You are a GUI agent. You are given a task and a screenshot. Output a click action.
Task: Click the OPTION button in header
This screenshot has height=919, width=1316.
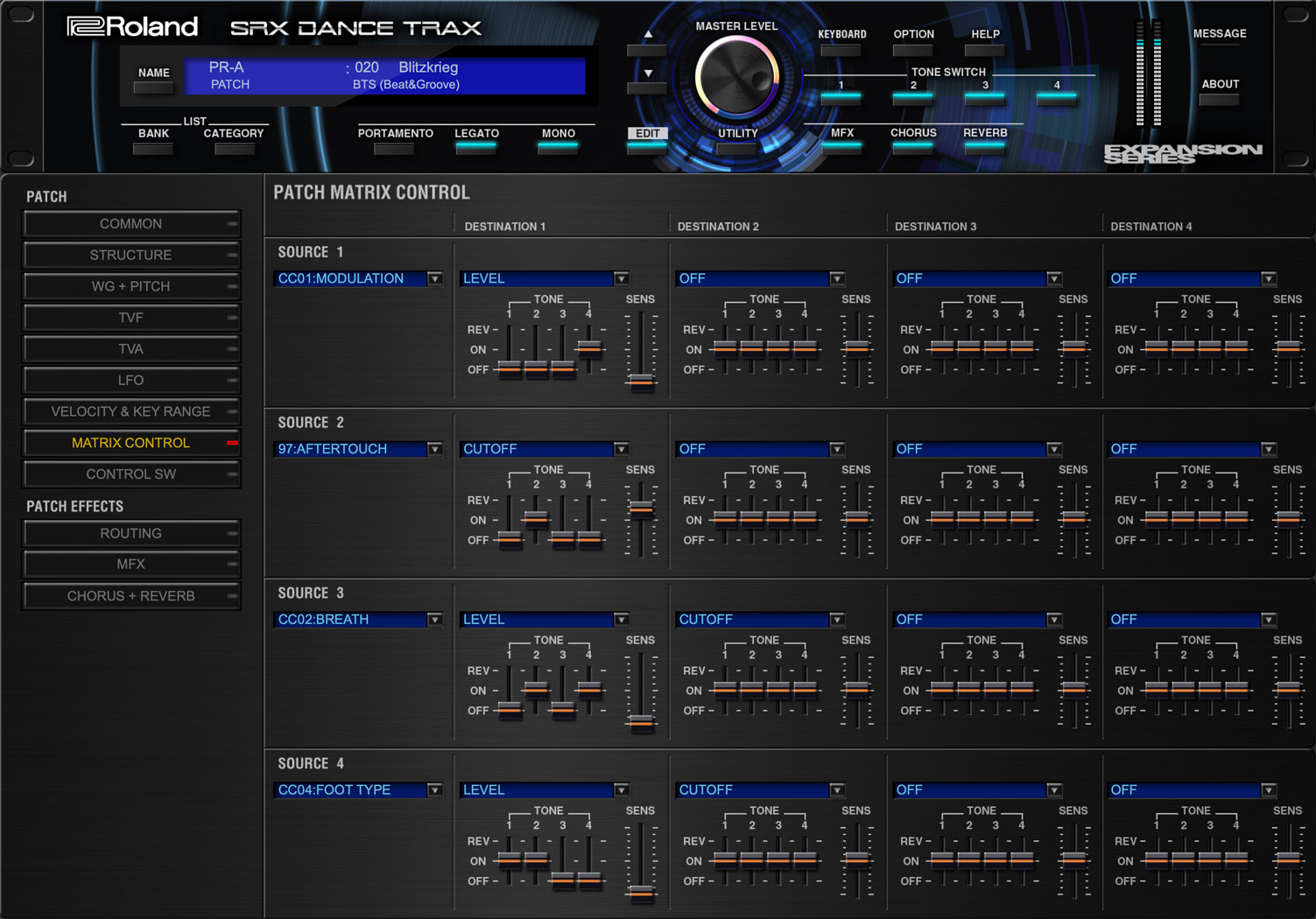[x=913, y=49]
